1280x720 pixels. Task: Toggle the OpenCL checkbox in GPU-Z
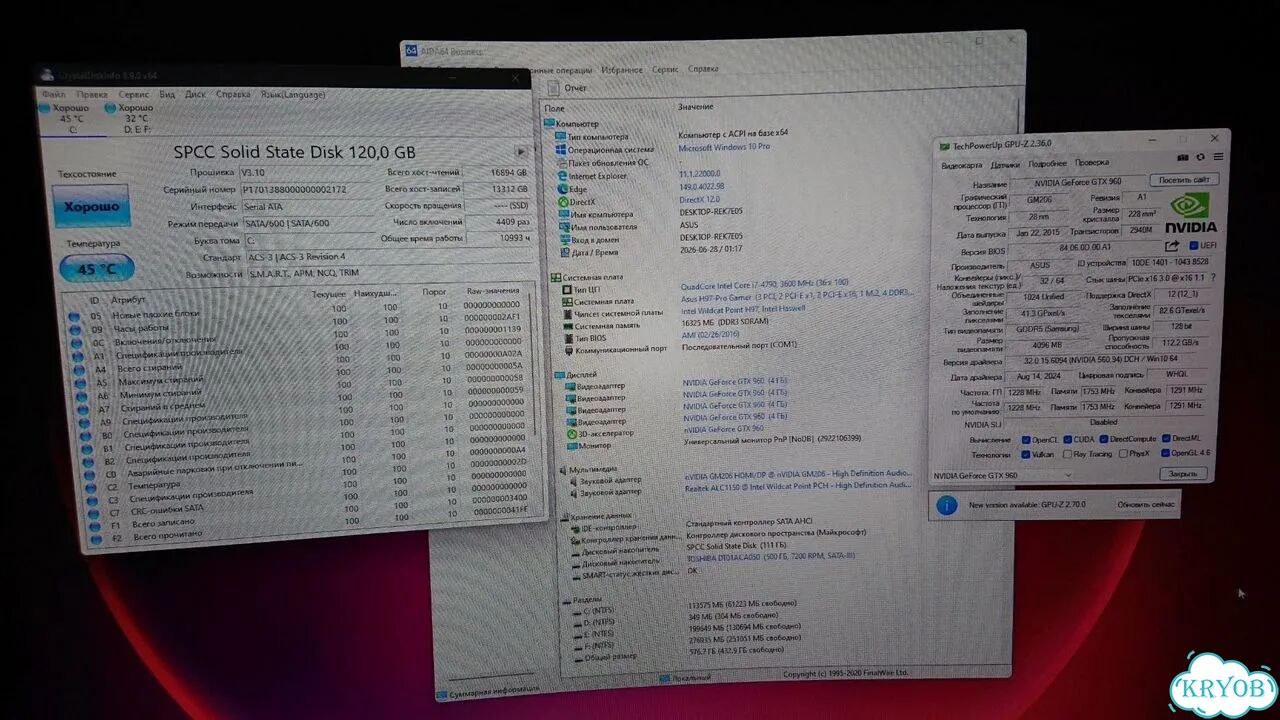1026,440
